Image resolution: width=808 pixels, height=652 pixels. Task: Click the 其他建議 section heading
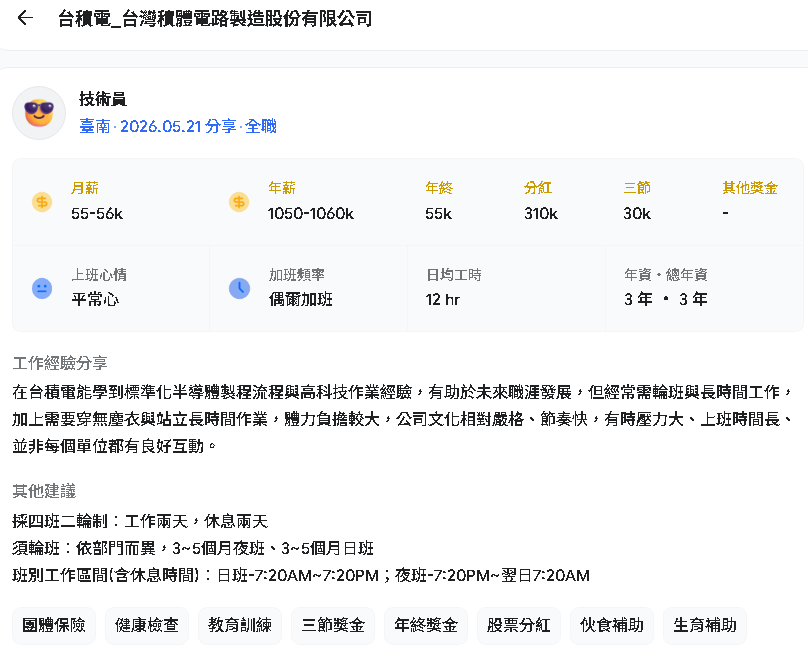tap(44, 491)
